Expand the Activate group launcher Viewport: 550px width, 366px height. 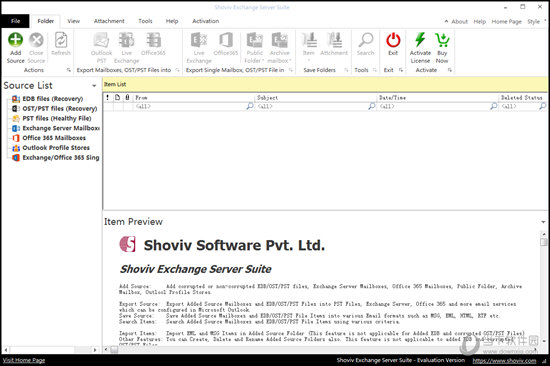(x=449, y=70)
